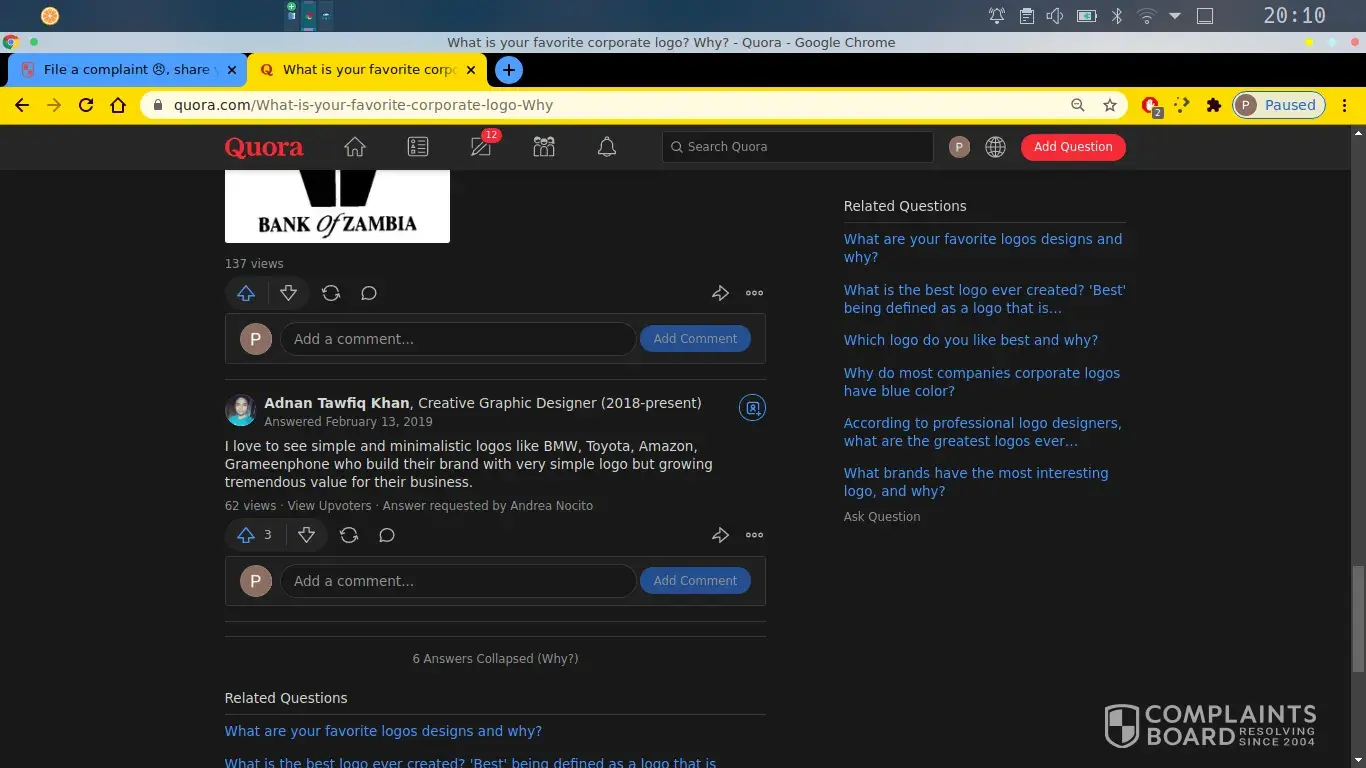Screen dimensions: 1366x768
Task: Open the zoom magnifier in the address bar
Action: [1078, 105]
